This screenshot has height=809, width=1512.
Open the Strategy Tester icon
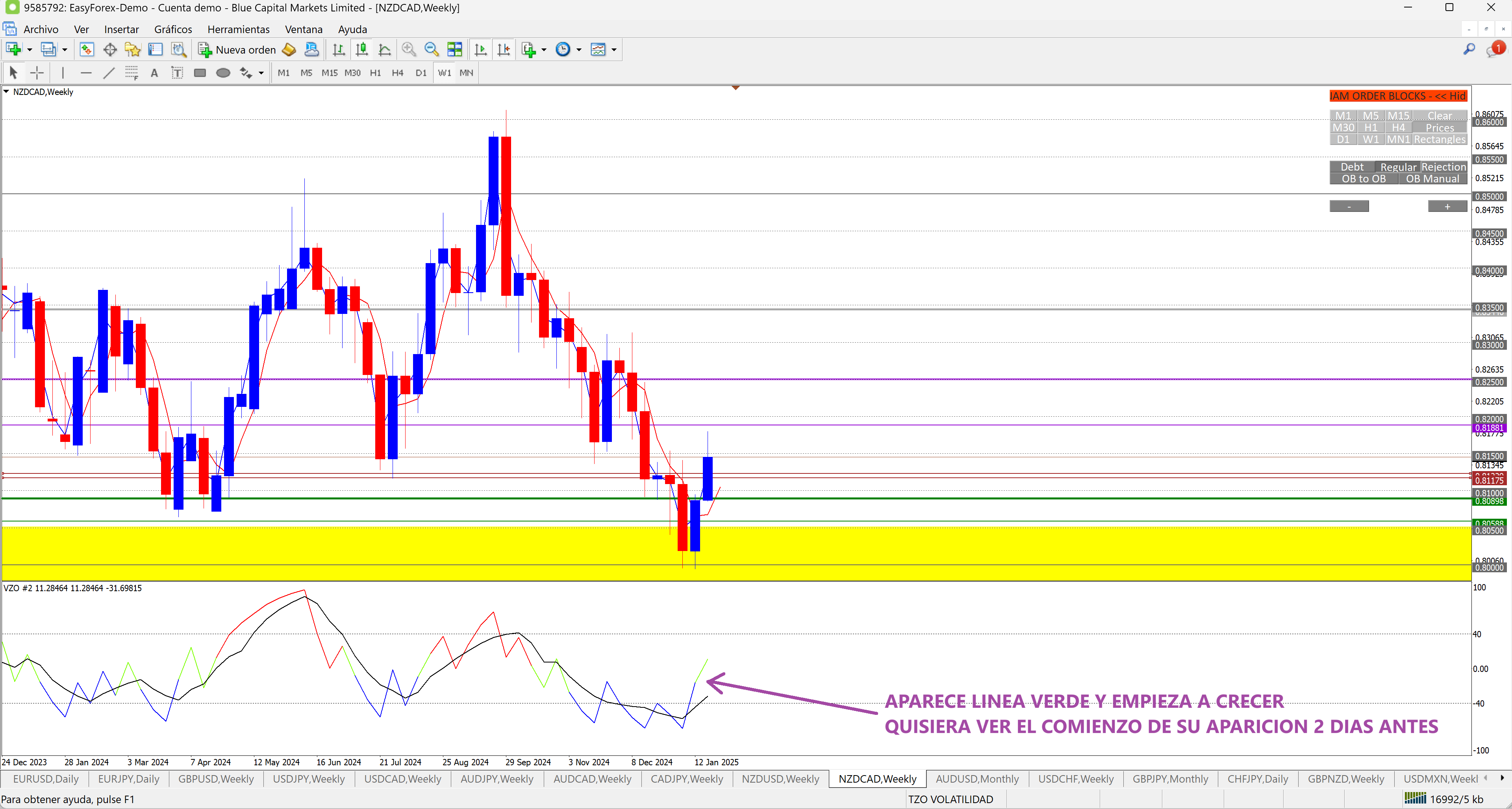[x=178, y=50]
